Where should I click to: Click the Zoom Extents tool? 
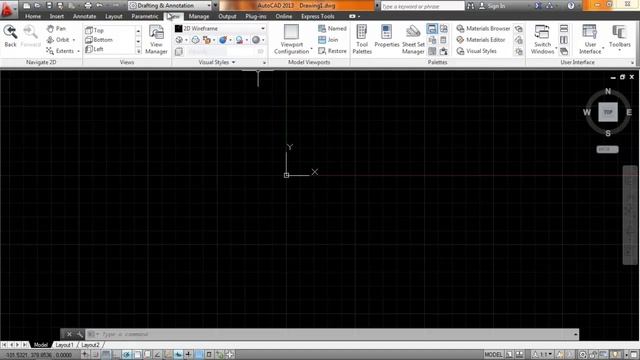tap(60, 51)
